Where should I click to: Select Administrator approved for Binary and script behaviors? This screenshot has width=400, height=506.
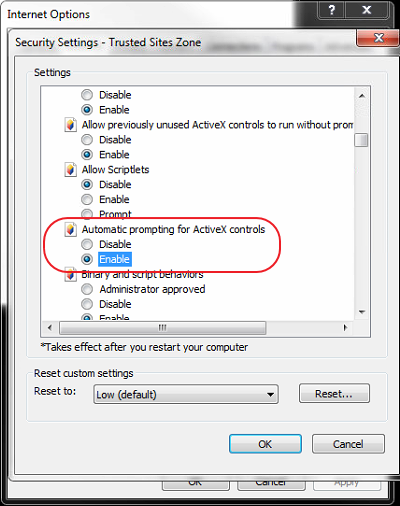click(x=87, y=289)
